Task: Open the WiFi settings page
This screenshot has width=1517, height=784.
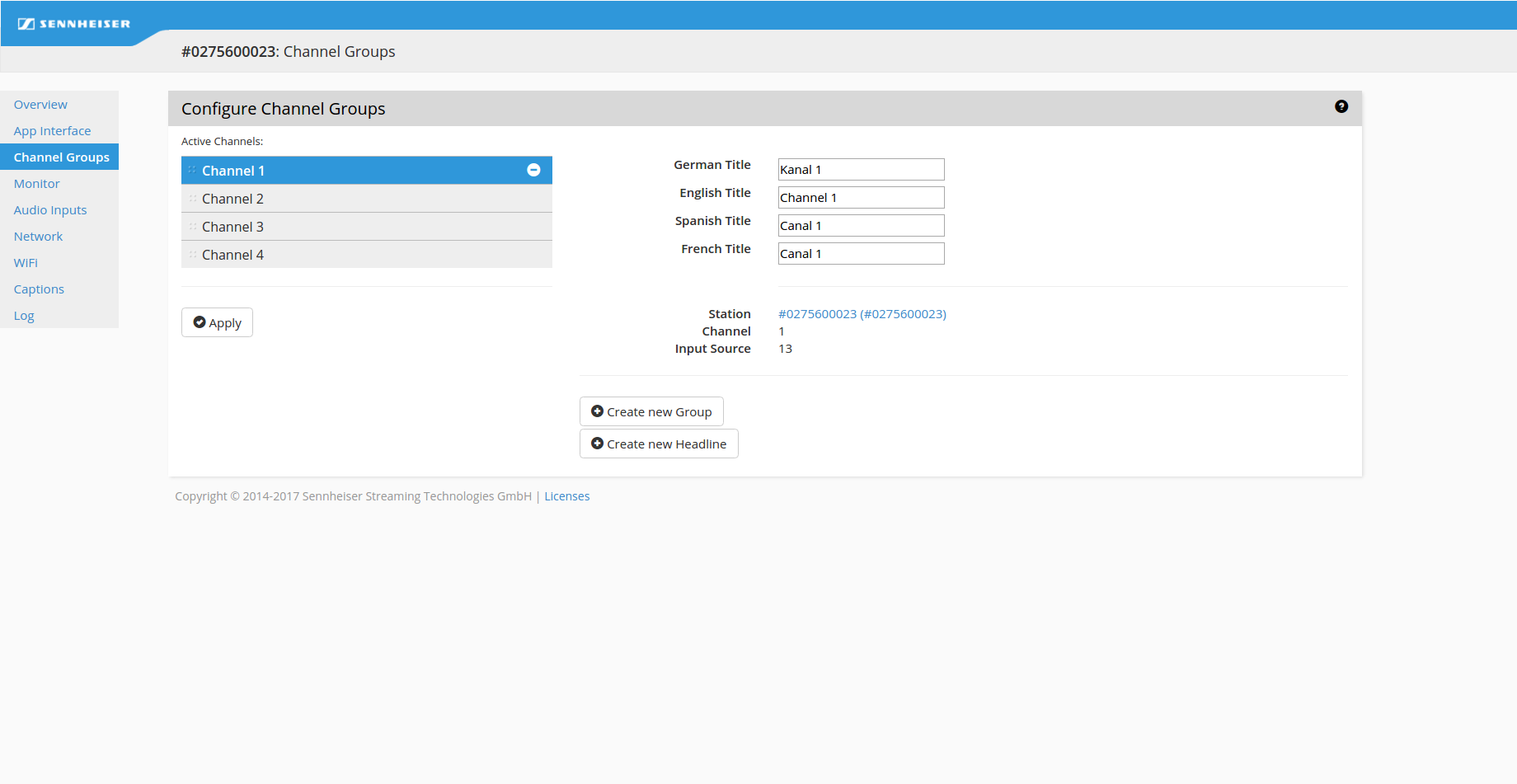Action: 26,263
